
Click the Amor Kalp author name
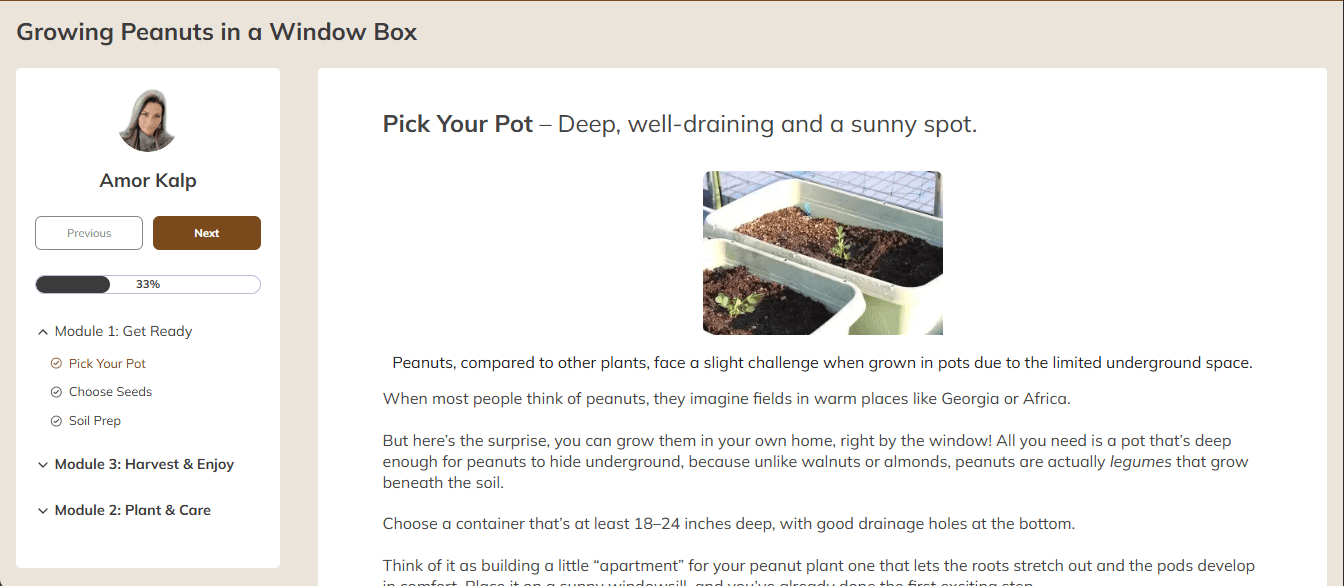pyautogui.click(x=148, y=181)
